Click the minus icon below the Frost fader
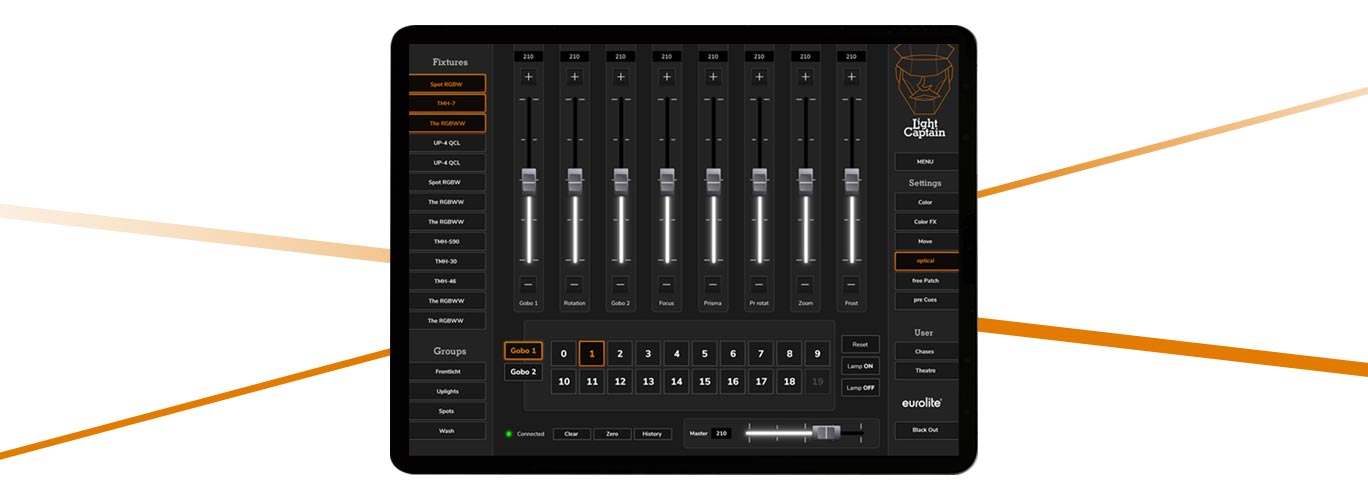Screen dimensions: 1368x500 pos(851,284)
